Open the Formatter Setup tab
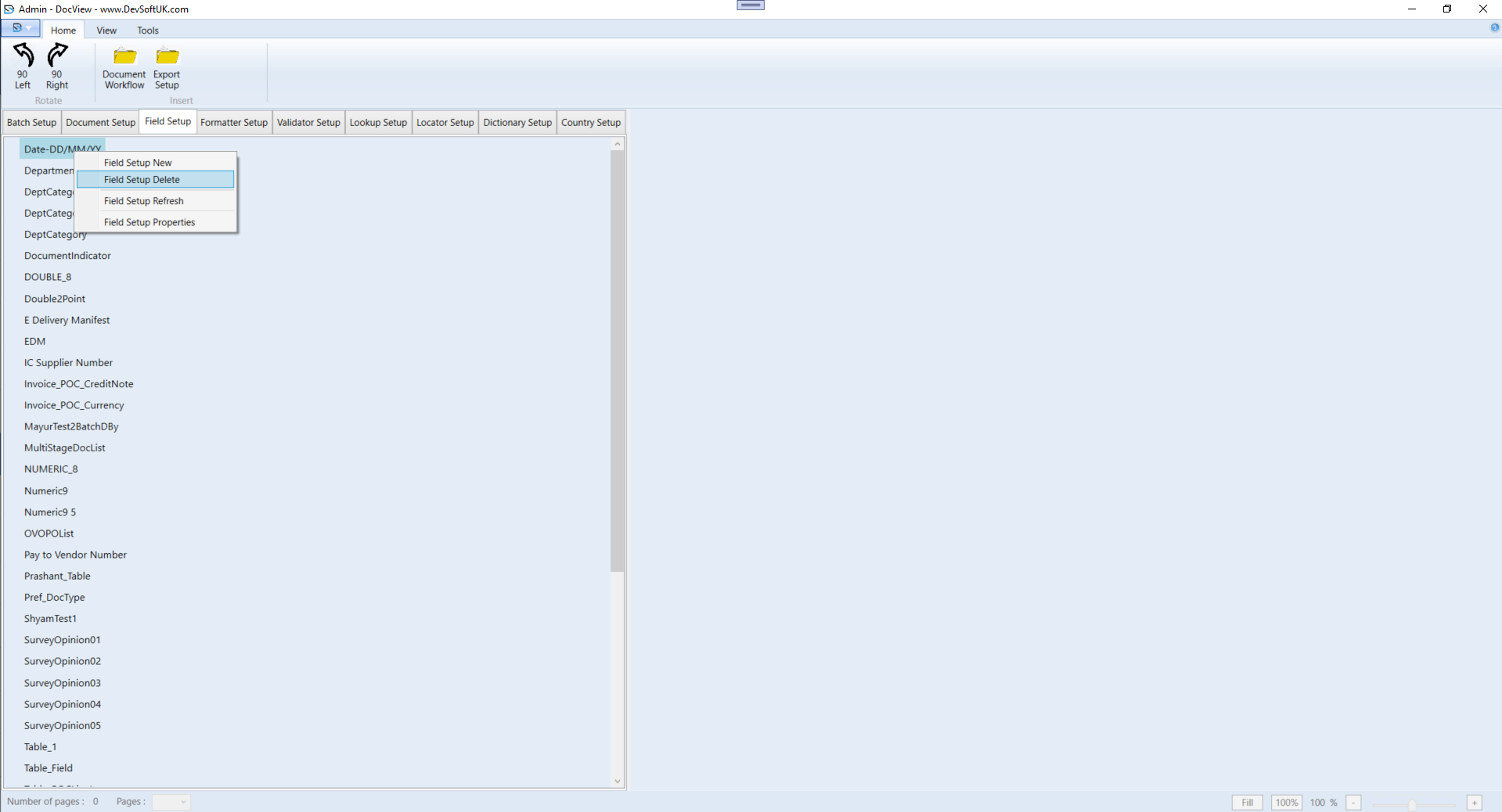 click(x=234, y=123)
